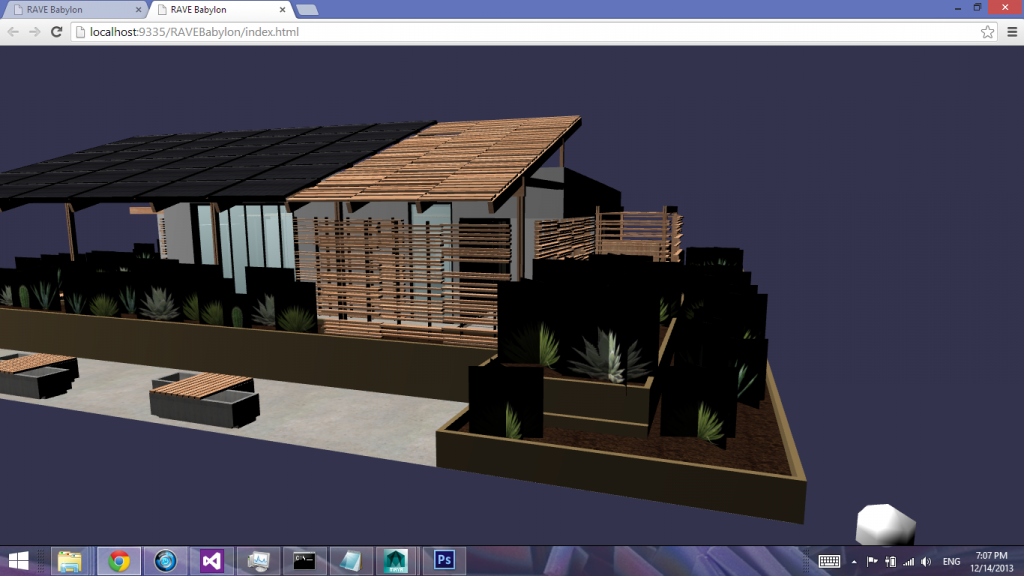Open File Explorer from the taskbar
This screenshot has height=576, width=1024.
click(x=70, y=561)
